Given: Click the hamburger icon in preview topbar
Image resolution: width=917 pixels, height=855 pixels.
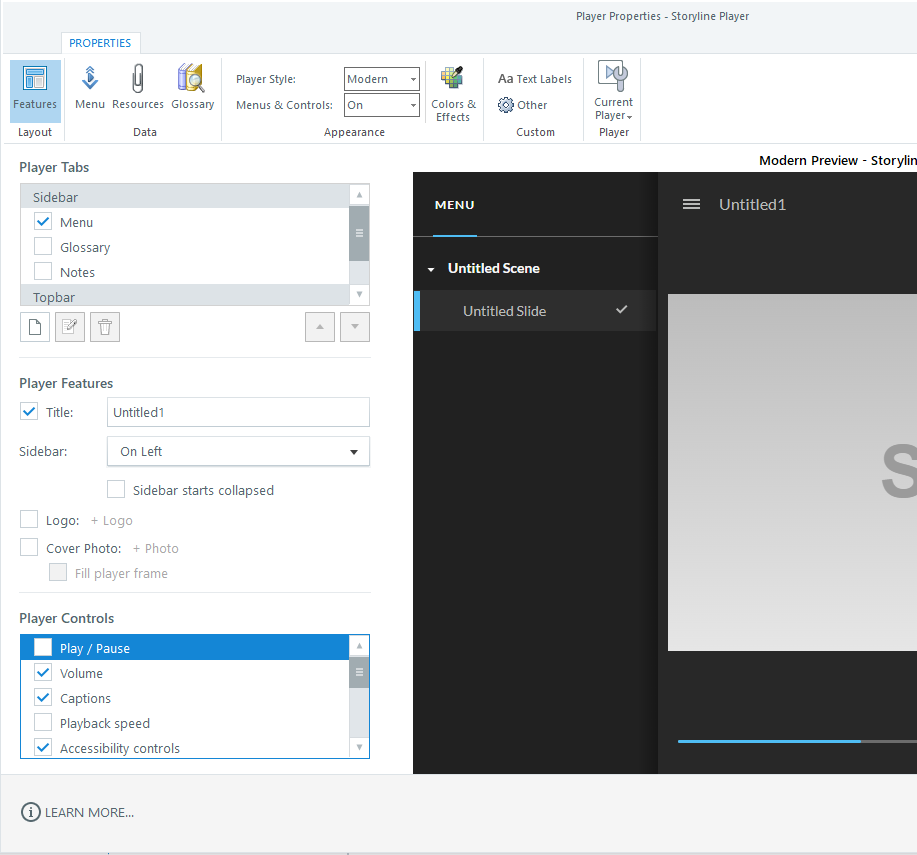Looking at the screenshot, I should [691, 204].
